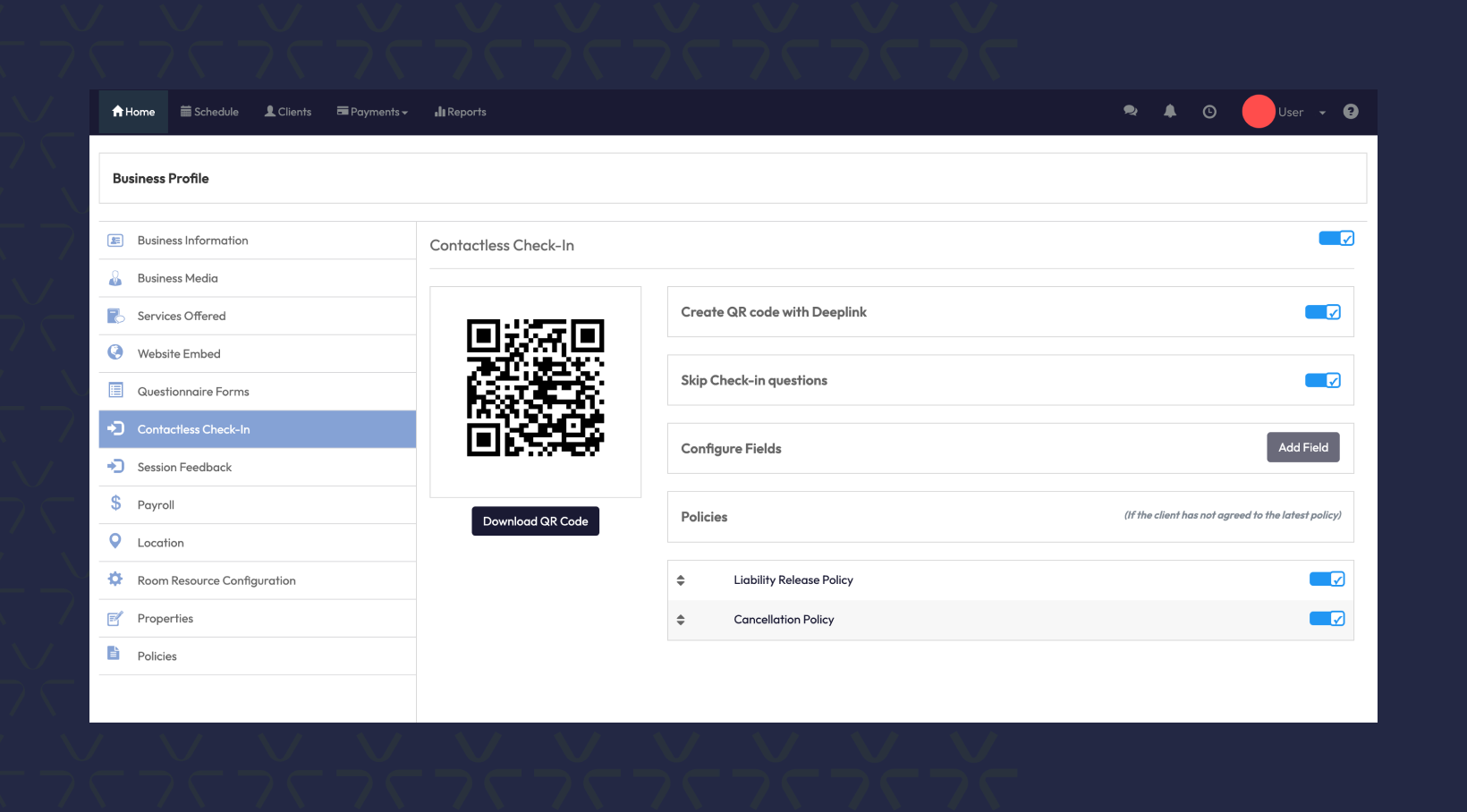Click the QR code image
The image size is (1467, 812).
tap(535, 388)
